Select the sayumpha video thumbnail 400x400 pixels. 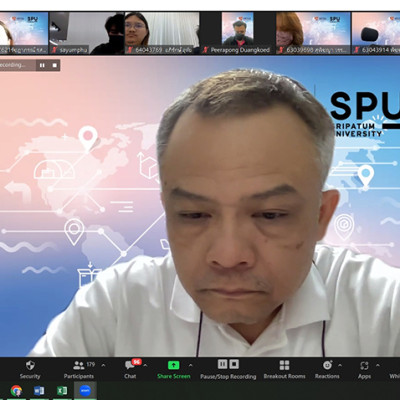86,33
